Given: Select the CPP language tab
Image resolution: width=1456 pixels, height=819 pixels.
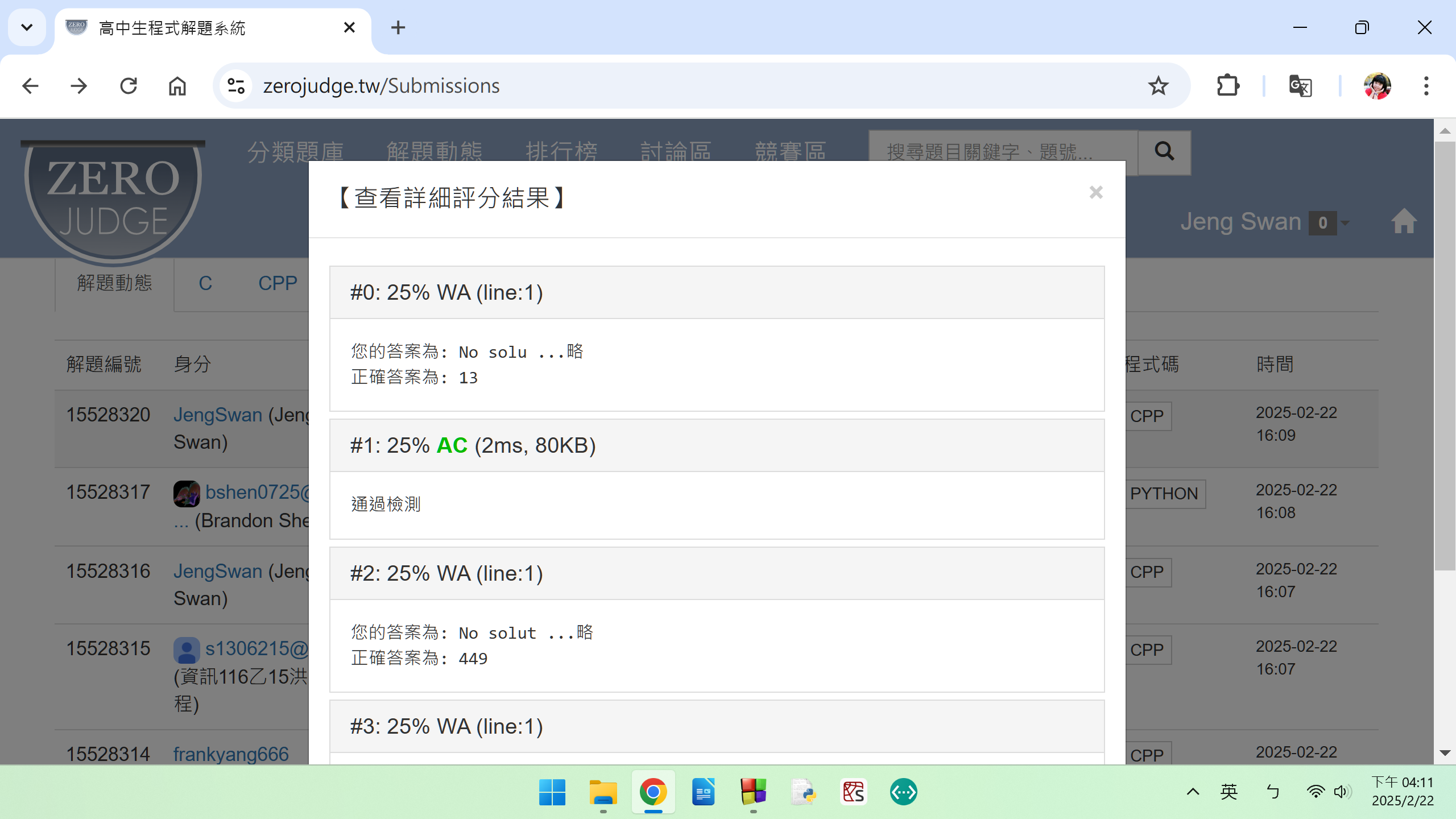Looking at the screenshot, I should [278, 283].
